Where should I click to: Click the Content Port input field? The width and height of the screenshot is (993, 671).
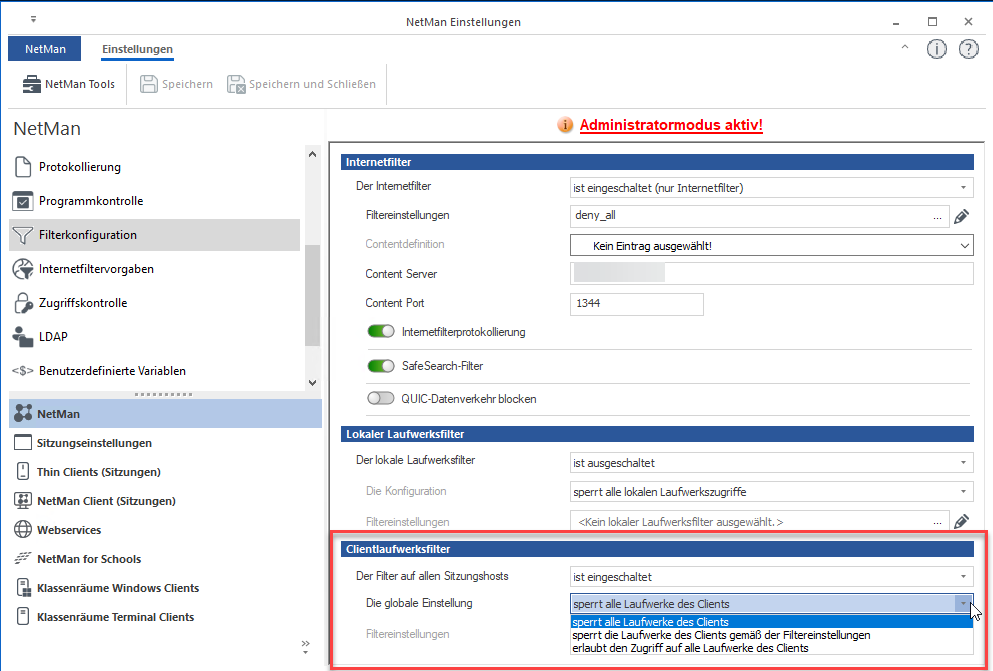[x=636, y=304]
